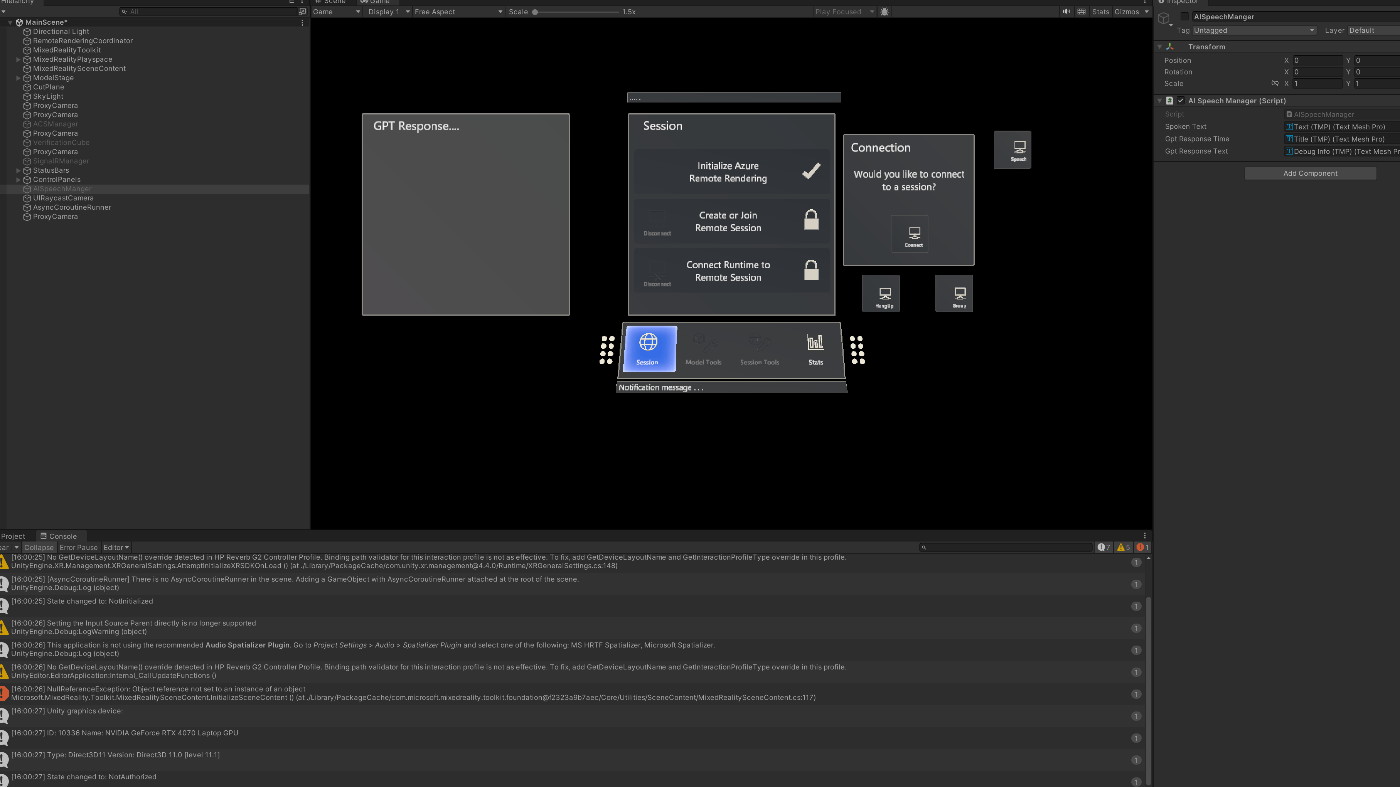Toggle Collapse in the Console toolbar

(39, 547)
